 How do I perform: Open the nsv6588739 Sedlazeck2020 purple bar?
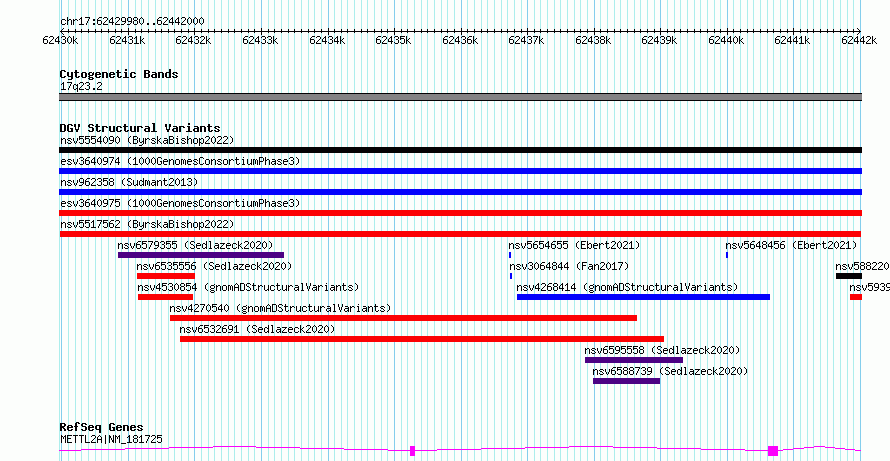point(627,381)
